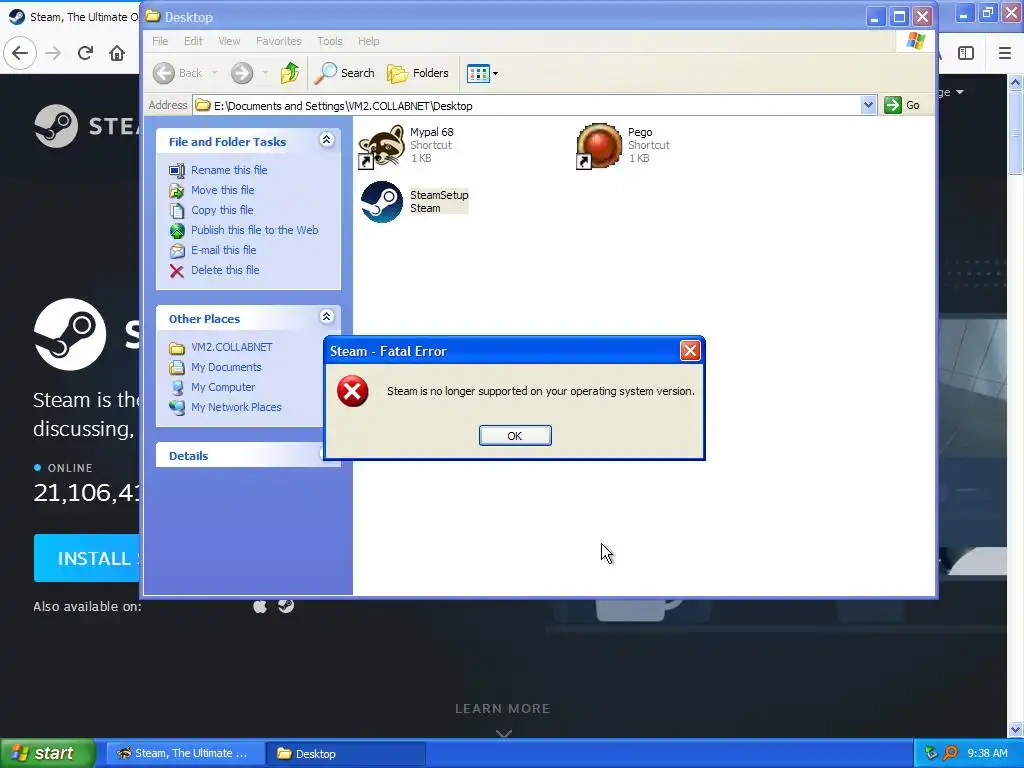Click the network tray icon

(931, 753)
